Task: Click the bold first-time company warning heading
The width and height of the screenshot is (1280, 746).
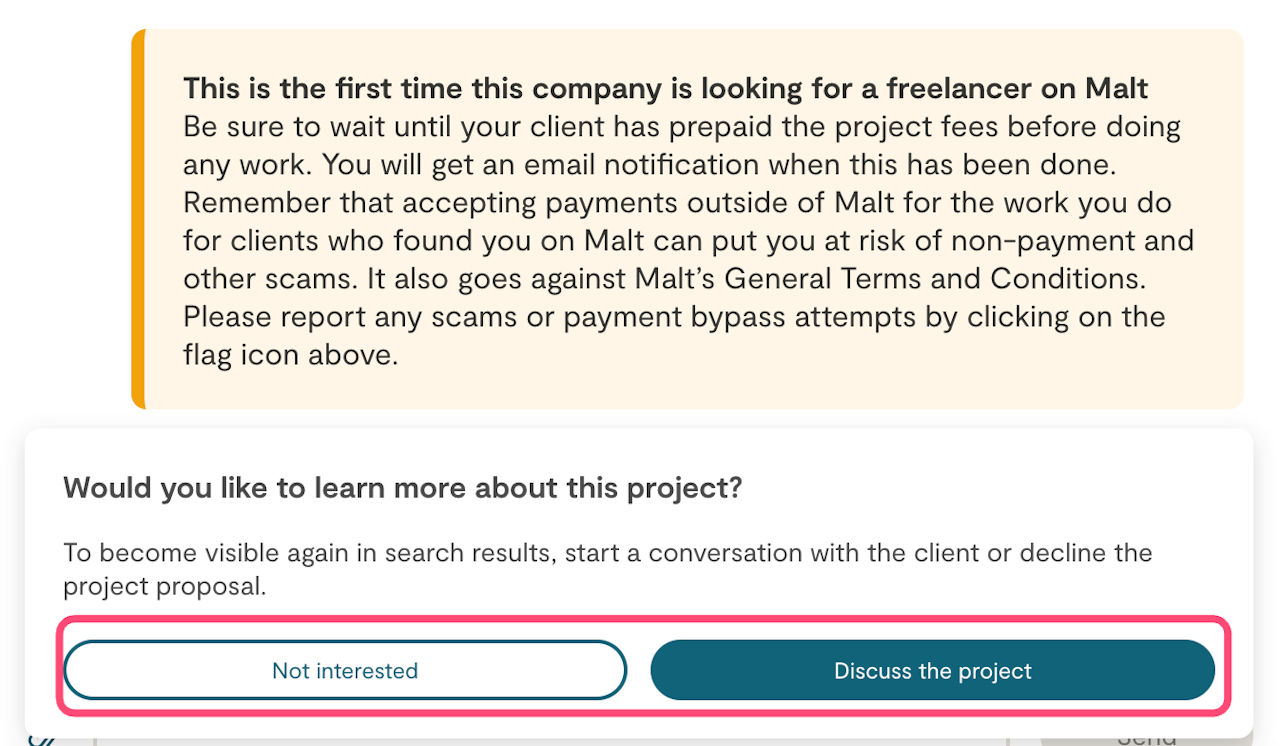Action: coord(665,88)
